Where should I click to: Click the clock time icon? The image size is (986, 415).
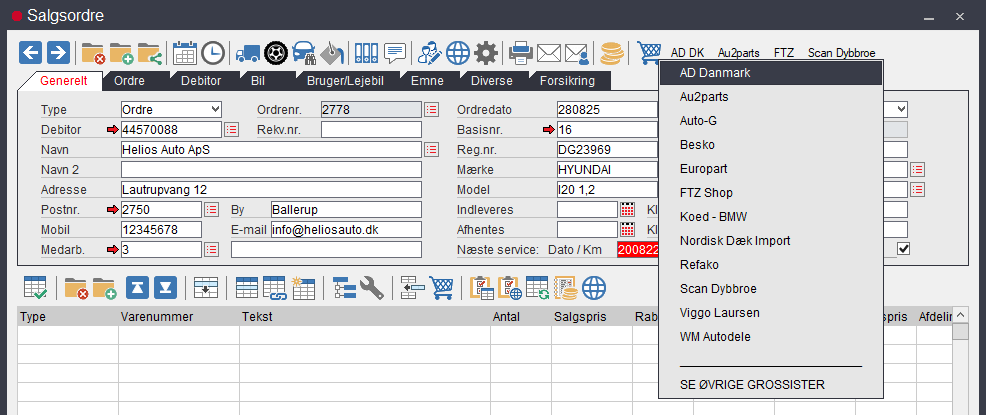tap(213, 53)
